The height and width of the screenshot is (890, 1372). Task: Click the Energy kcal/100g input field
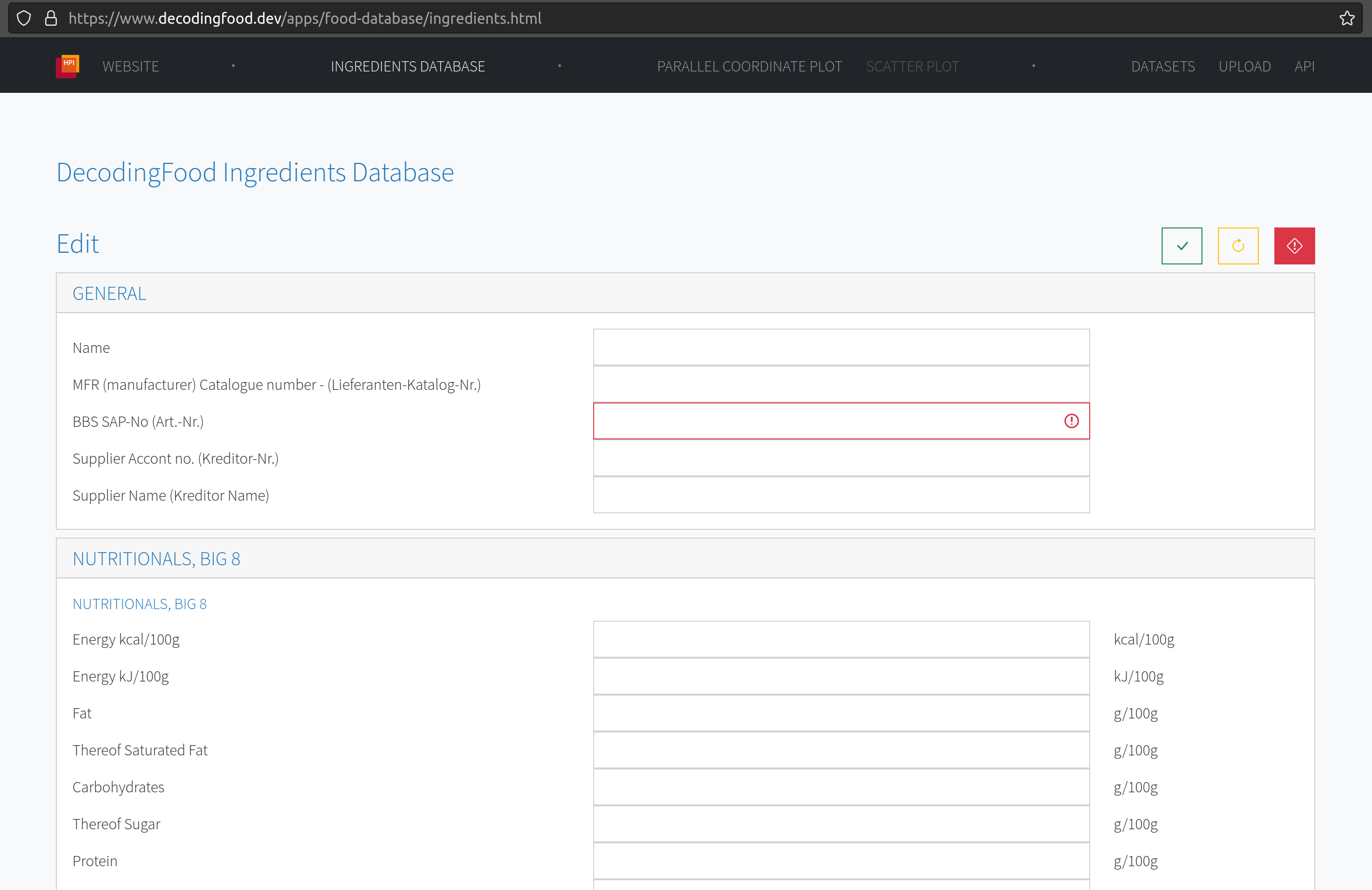tap(840, 639)
